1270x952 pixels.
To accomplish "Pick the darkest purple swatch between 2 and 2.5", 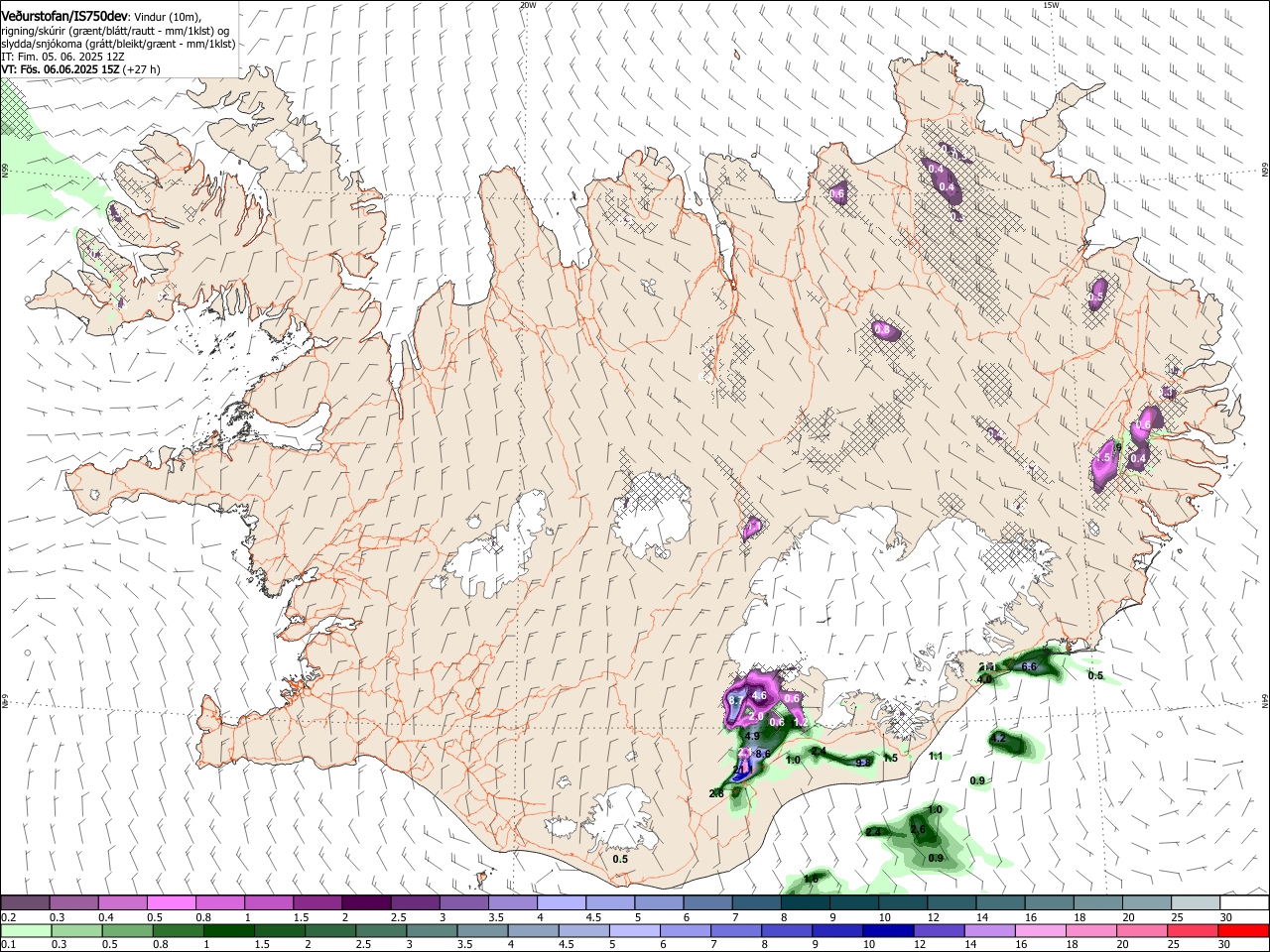I will pyautogui.click(x=366, y=902).
